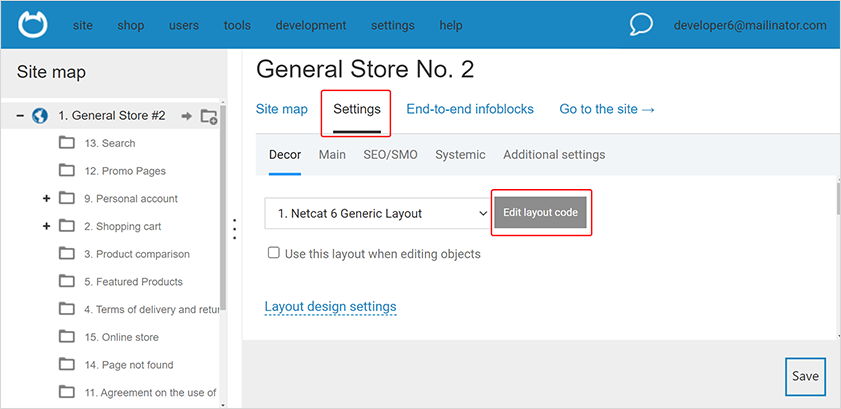This screenshot has width=841, height=409.
Task: Click the site map scrollbar up arrow
Action: click(223, 102)
